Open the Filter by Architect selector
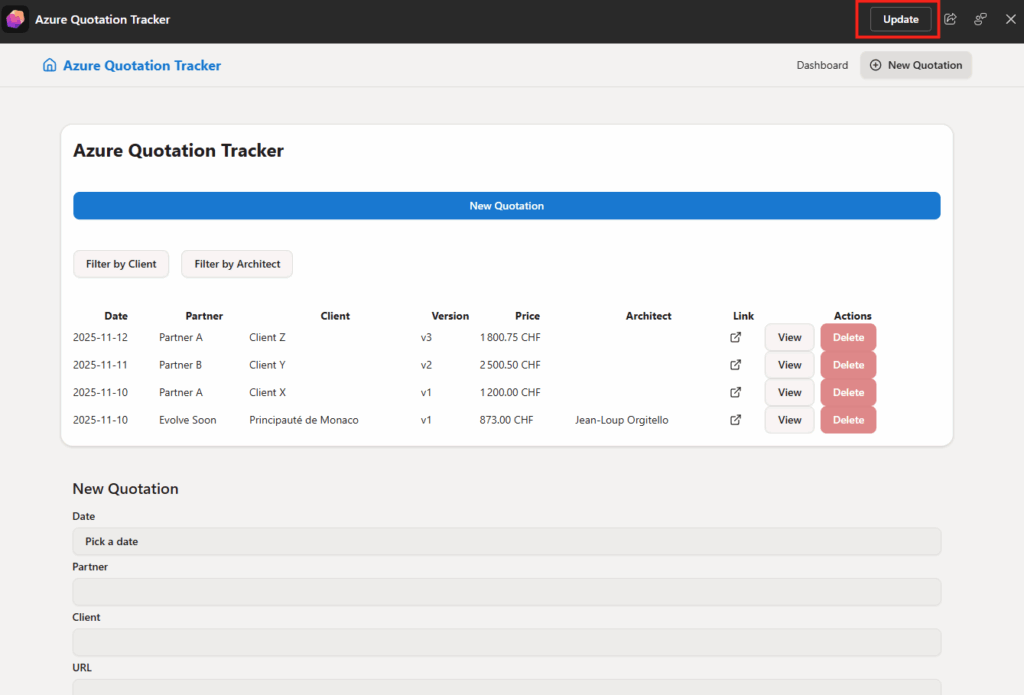The image size is (1024, 695). point(237,264)
